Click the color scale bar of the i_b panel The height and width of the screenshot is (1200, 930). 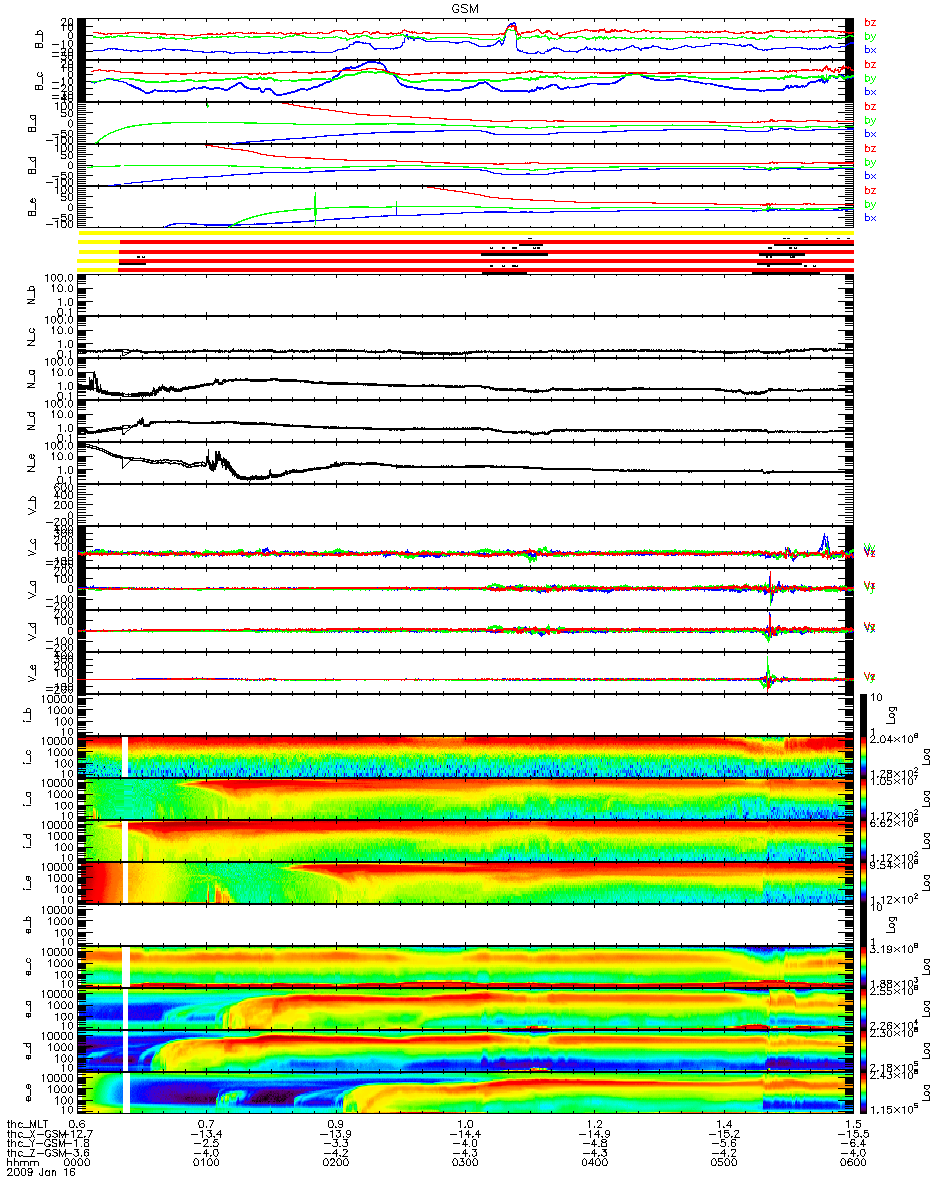865,715
